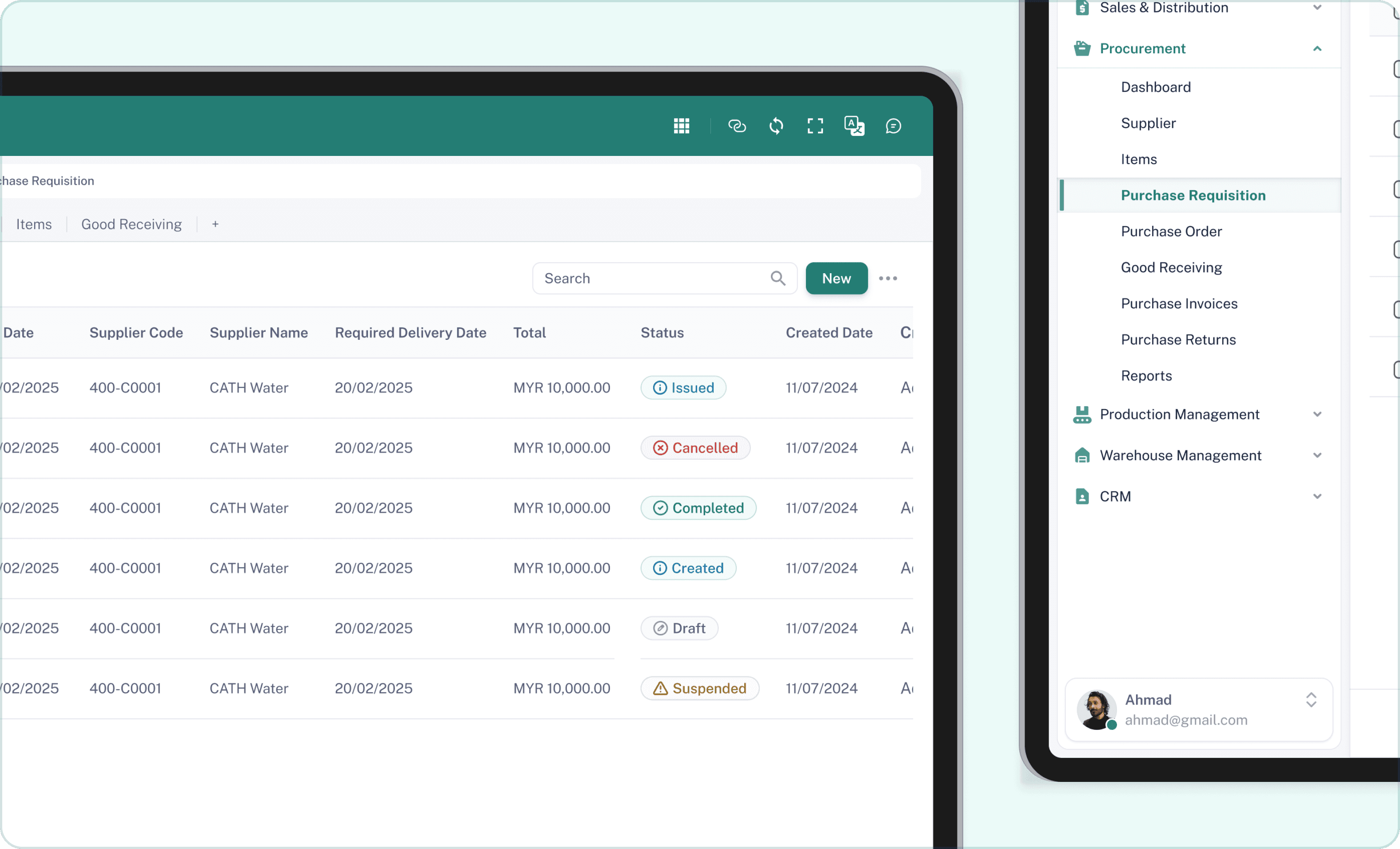
Task: Open Purchase Invoices in the sidebar
Action: 1179,303
